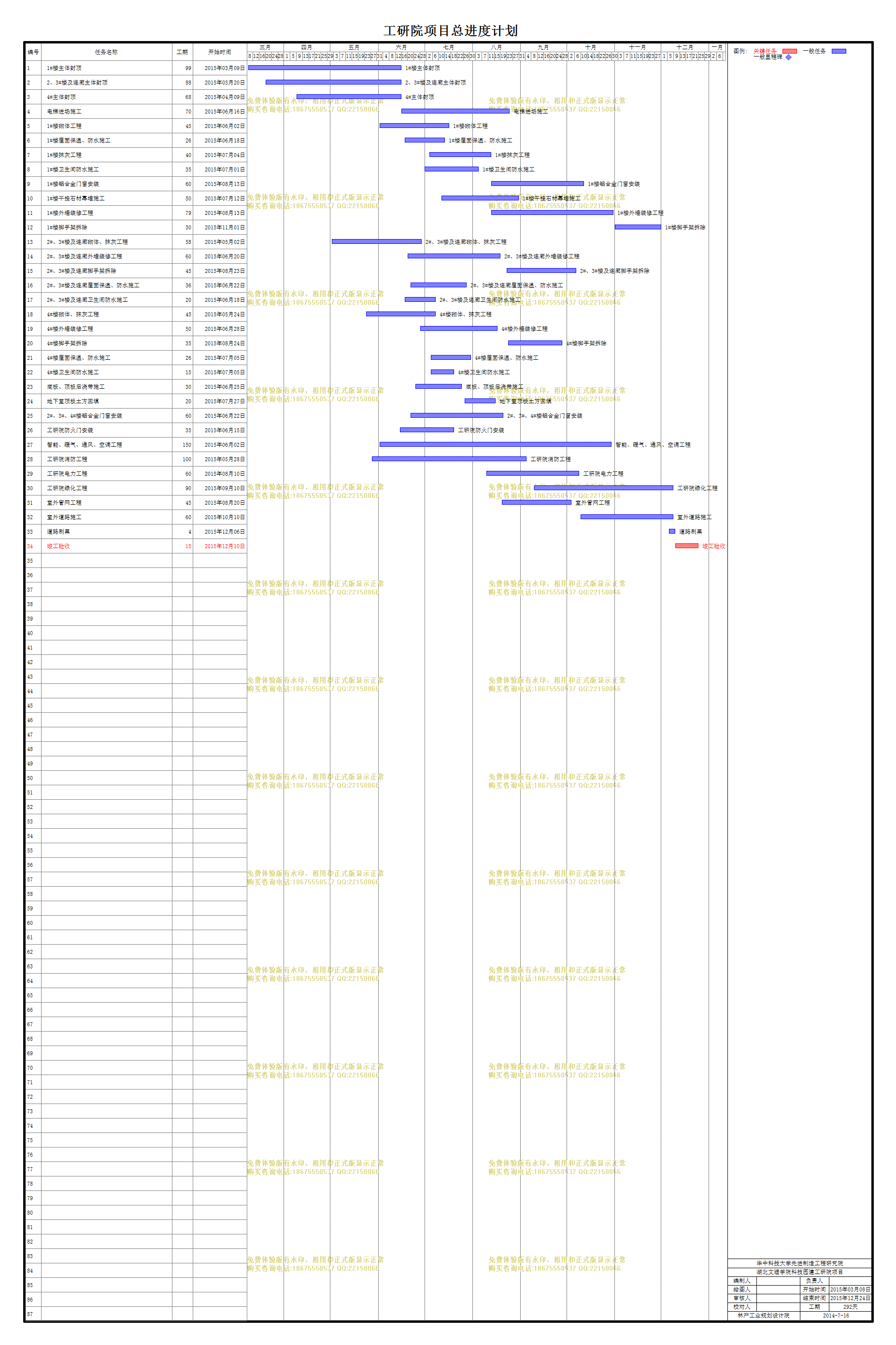896x1345 pixels.
Task: Click start date cell 2015年05月02日
Action: tap(220, 242)
